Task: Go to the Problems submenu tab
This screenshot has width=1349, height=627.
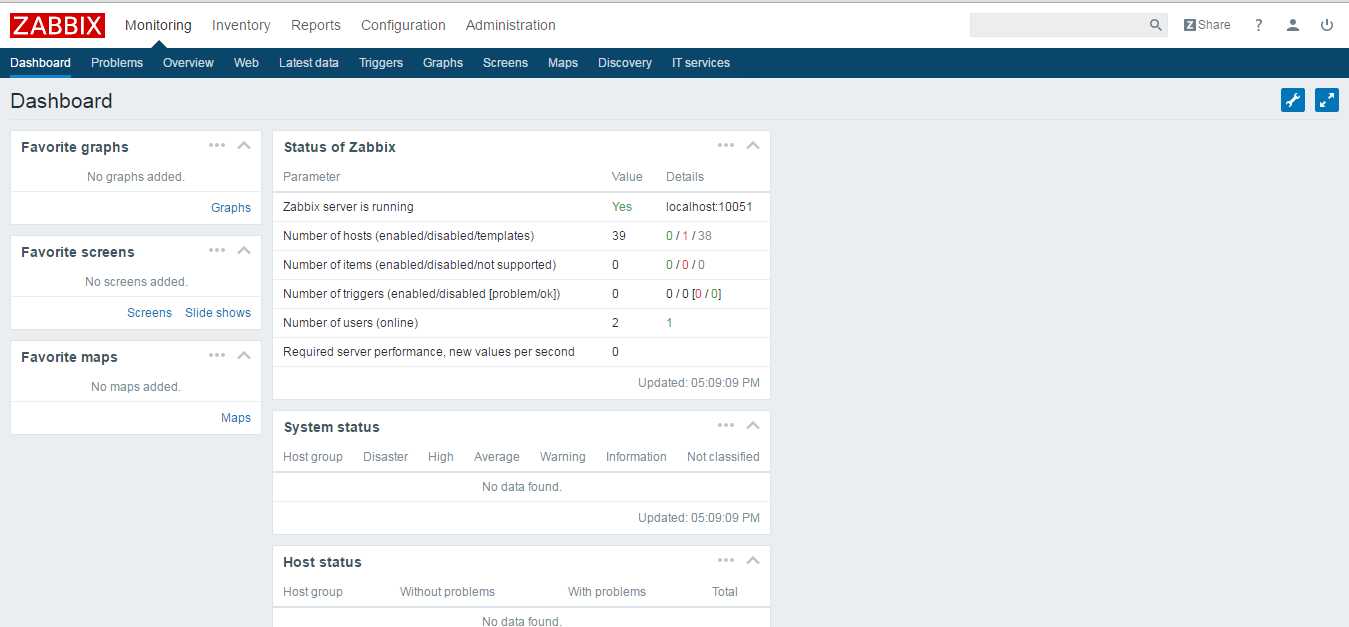Action: [117, 62]
